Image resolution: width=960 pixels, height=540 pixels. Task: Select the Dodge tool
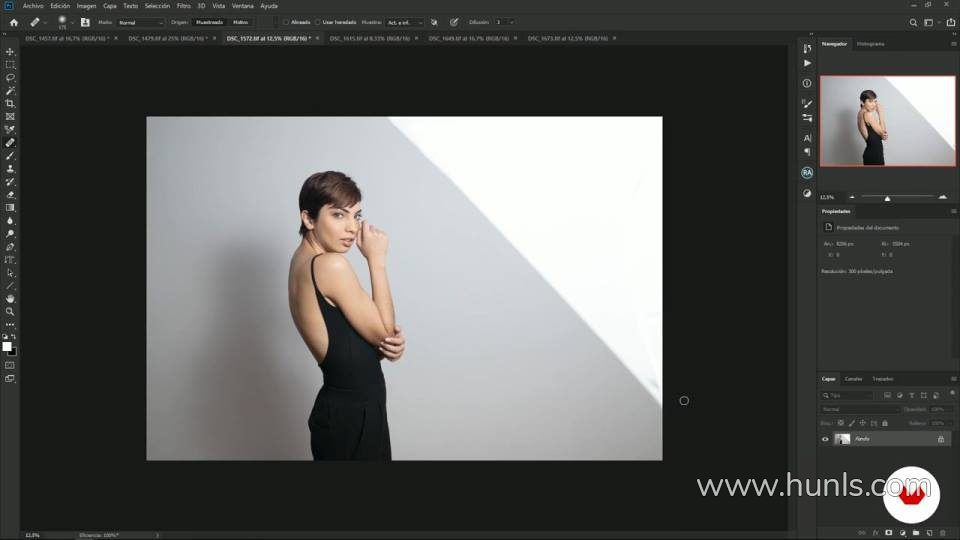[x=10, y=234]
